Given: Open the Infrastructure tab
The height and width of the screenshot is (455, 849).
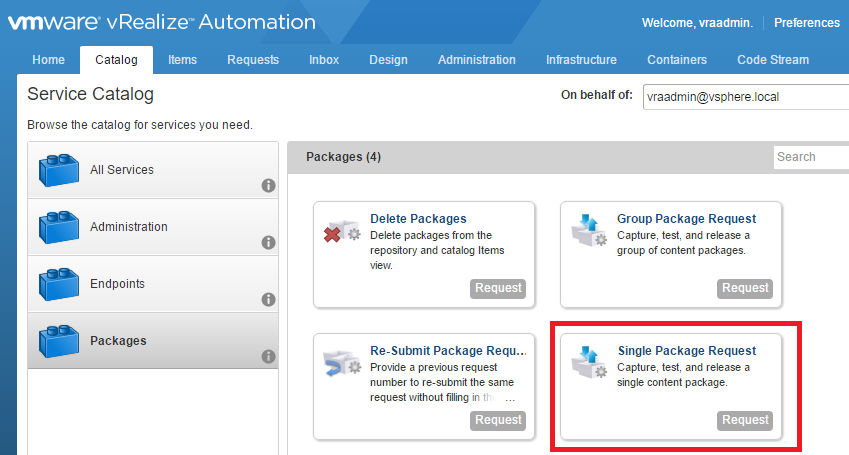Looking at the screenshot, I should [581, 60].
